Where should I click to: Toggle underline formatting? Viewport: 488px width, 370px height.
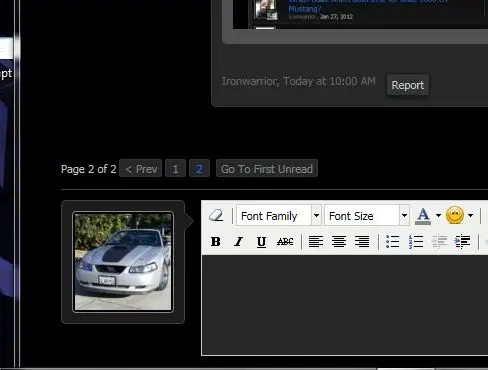coord(261,241)
